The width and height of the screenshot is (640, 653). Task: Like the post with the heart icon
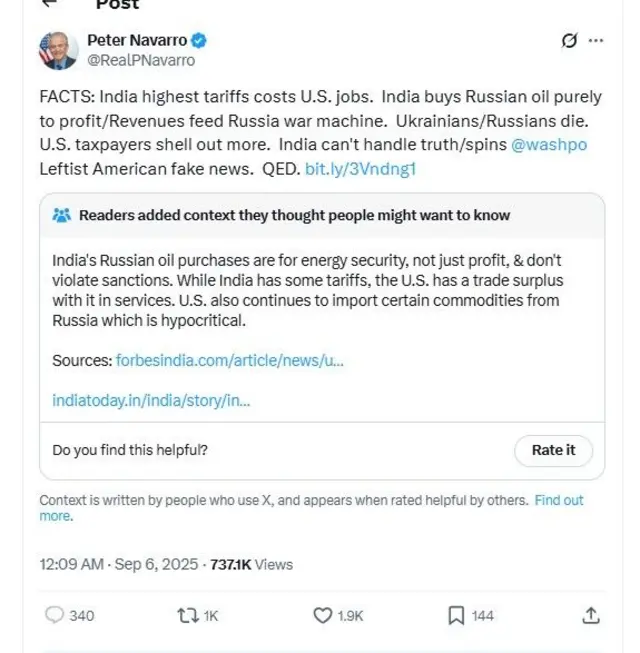pos(323,615)
